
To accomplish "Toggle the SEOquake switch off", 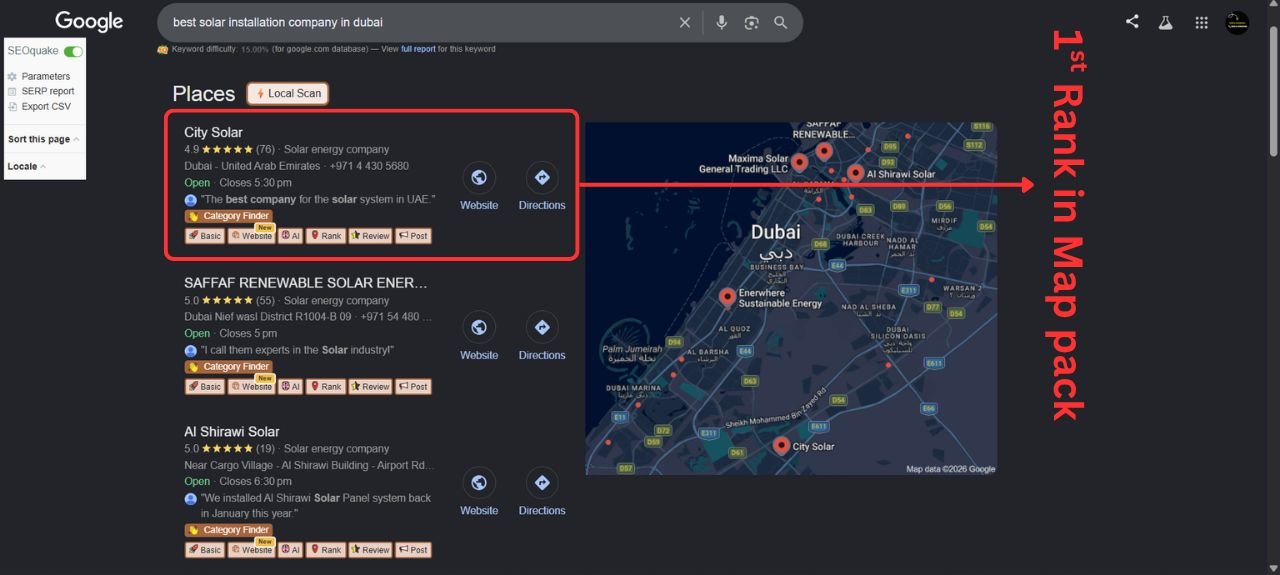I will 73,51.
